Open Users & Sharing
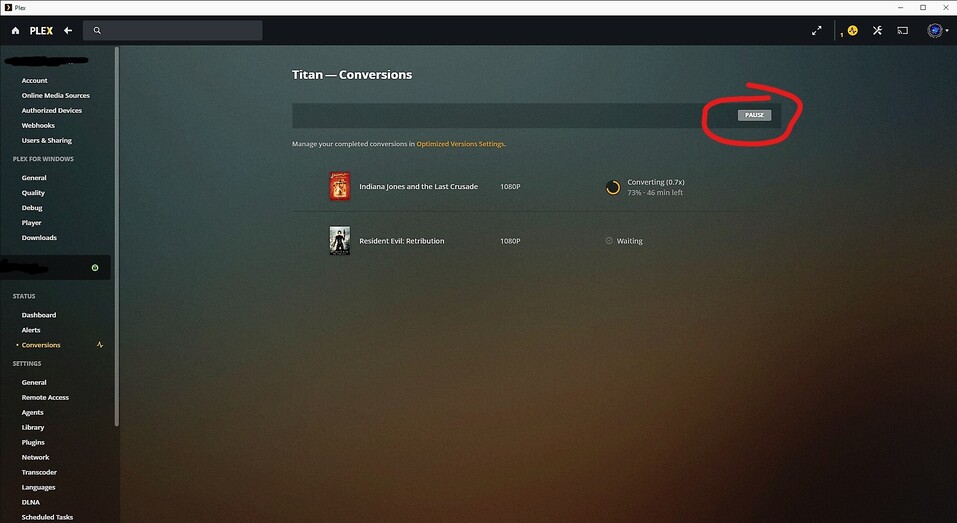 [46, 140]
